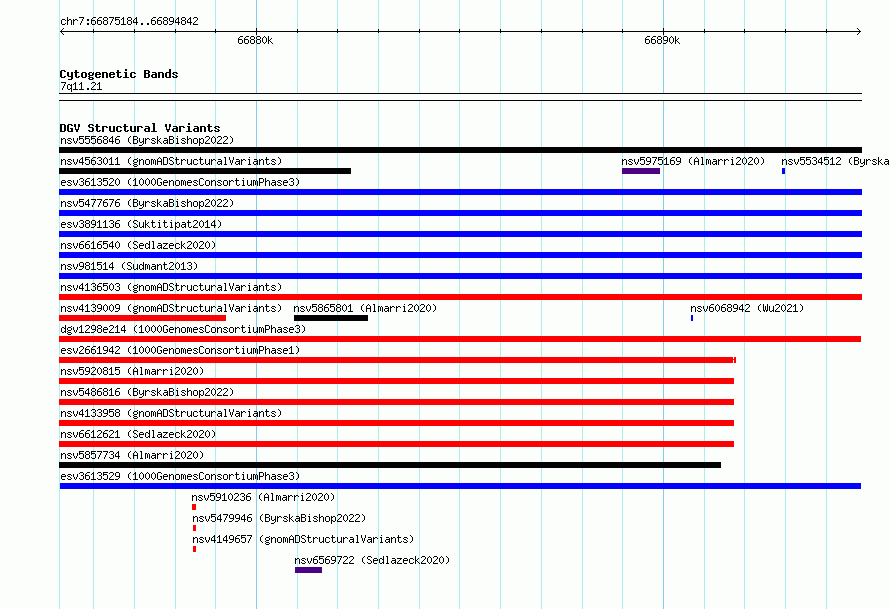Select the red bar of esv2661942

(397, 360)
